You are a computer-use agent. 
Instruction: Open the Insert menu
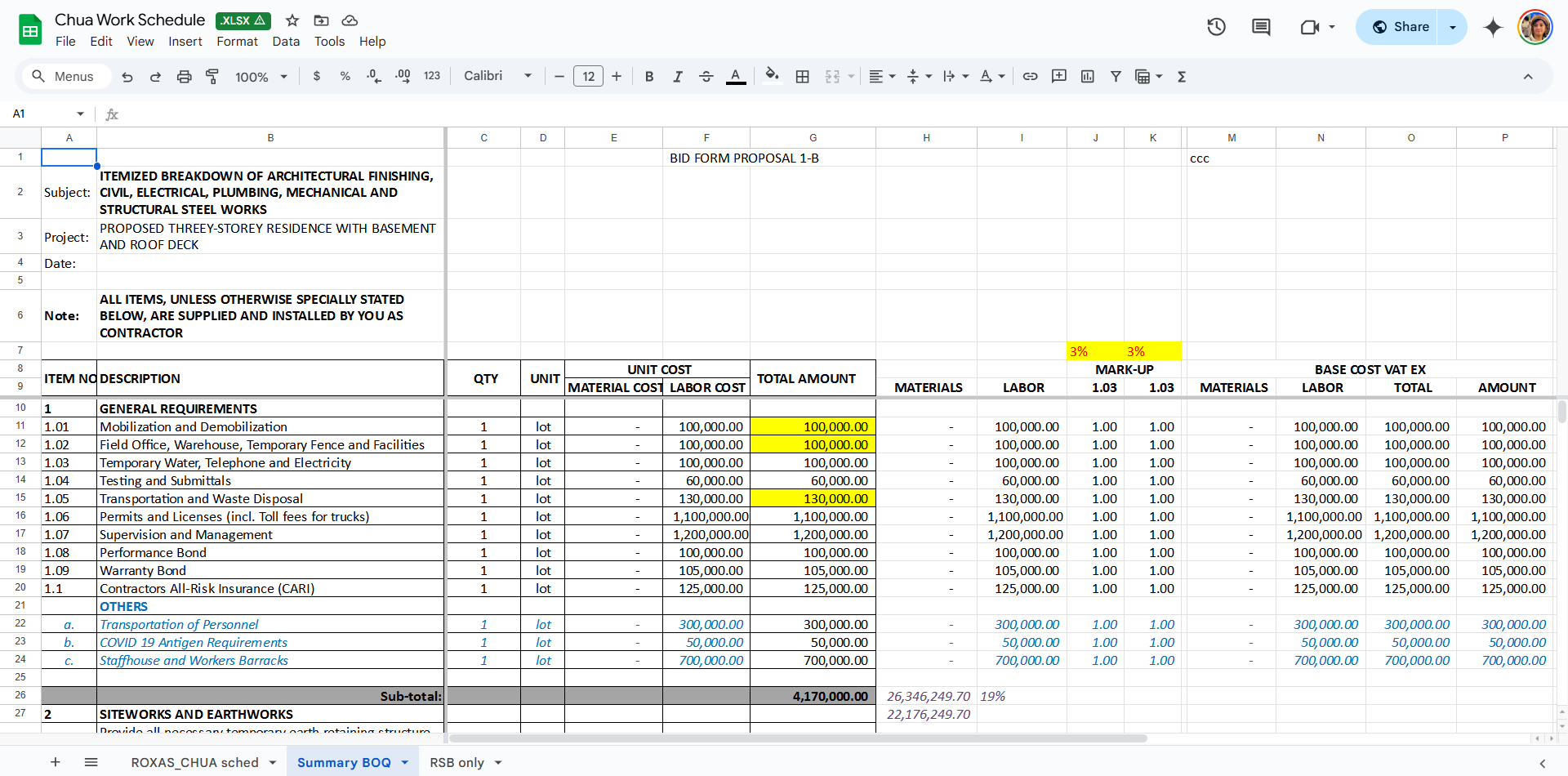(x=185, y=42)
